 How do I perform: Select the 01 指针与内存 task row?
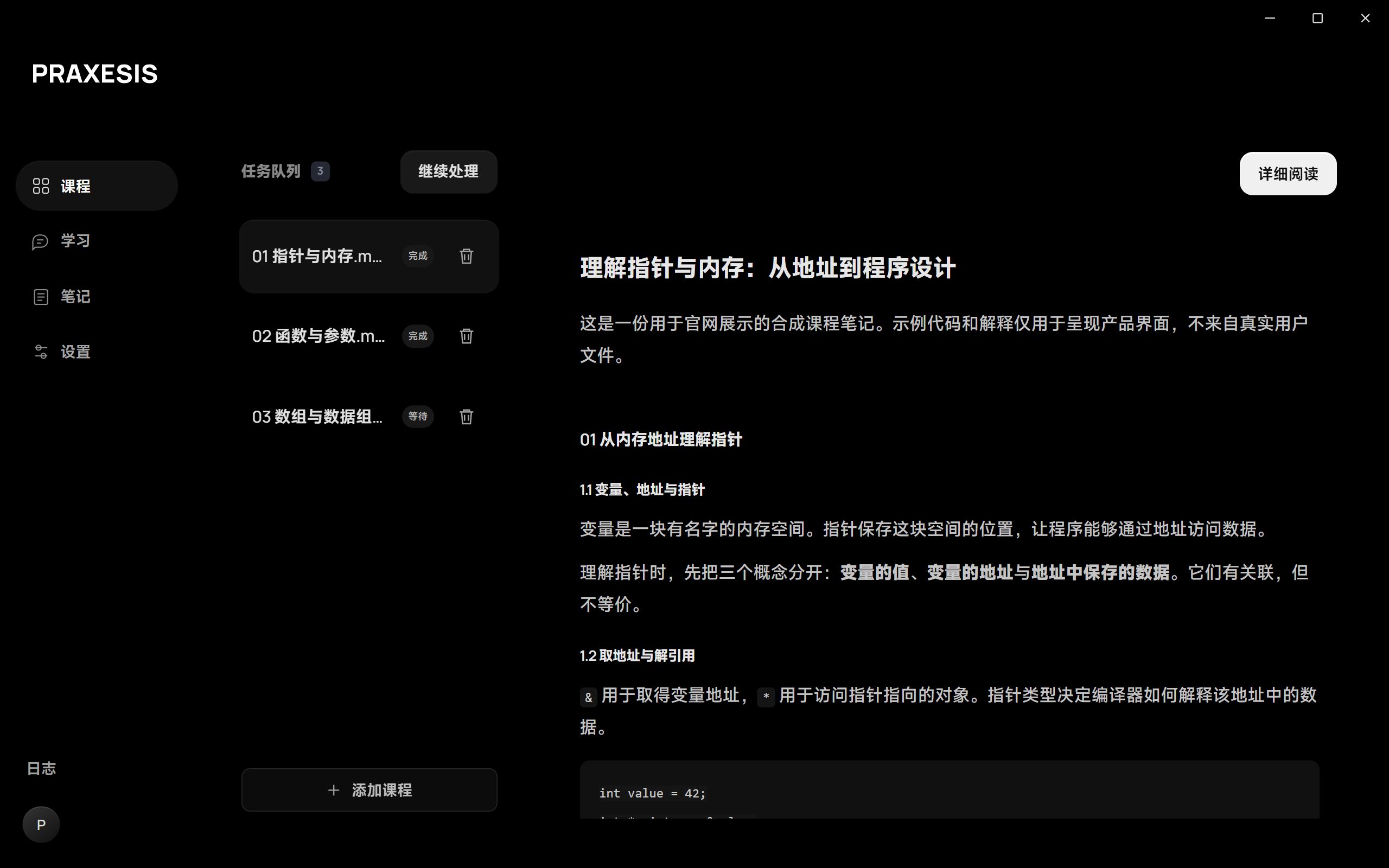(x=369, y=256)
